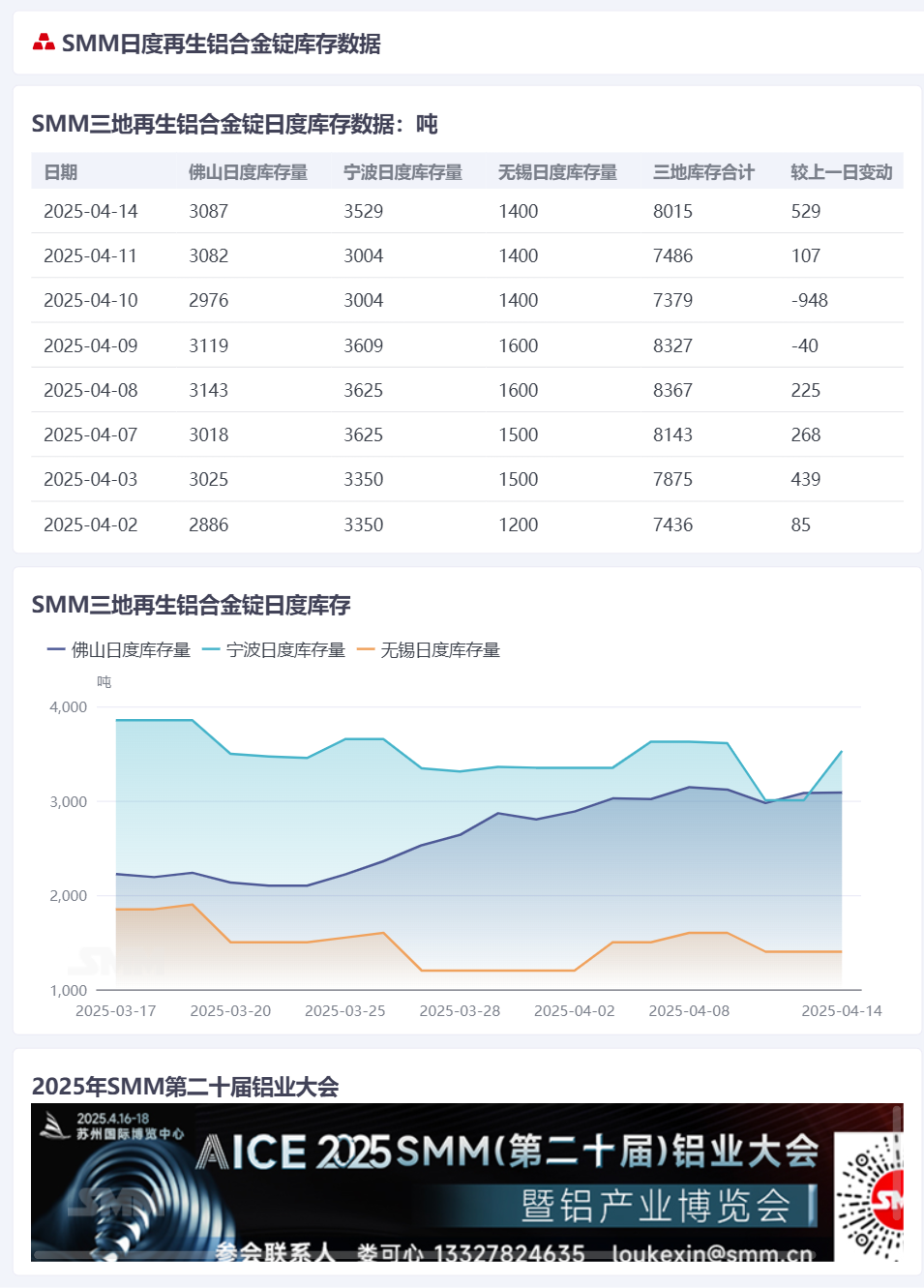This screenshot has width=924, height=1288.
Task: Select the 2025-04-14 date cell
Action: tap(91, 211)
